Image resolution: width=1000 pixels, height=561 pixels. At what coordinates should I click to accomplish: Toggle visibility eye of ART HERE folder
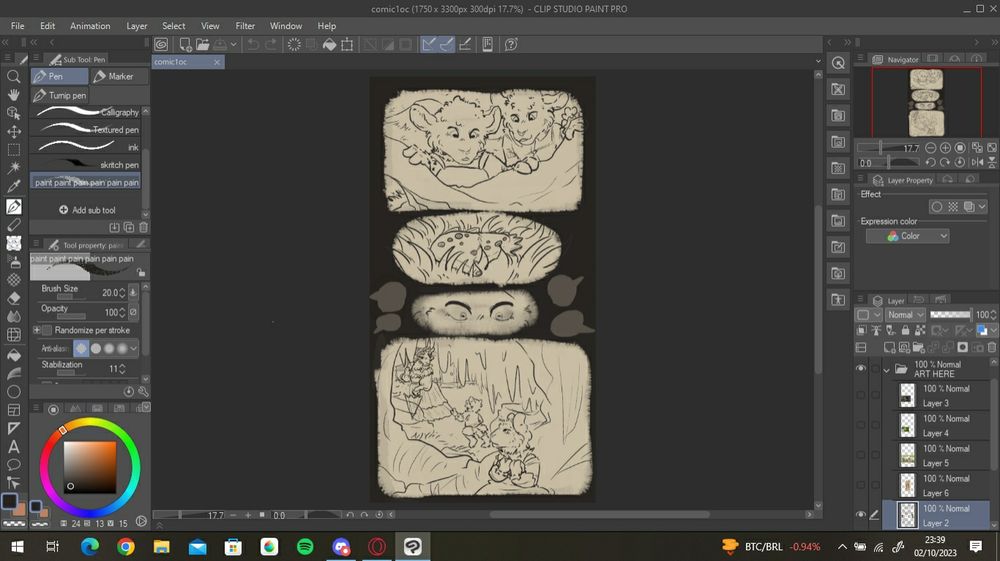pos(861,368)
